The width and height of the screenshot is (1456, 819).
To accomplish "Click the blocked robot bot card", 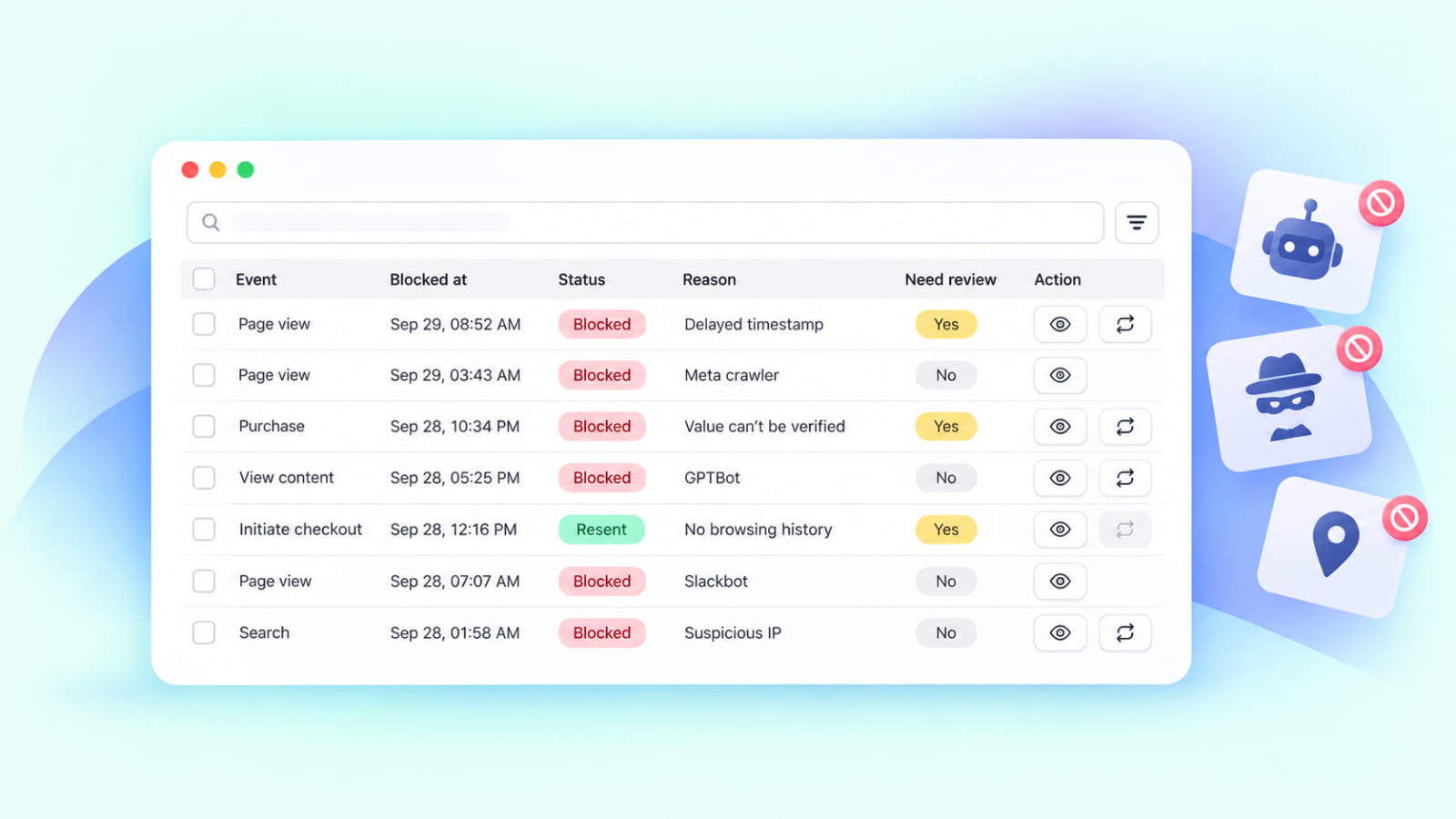I will point(1305,242).
